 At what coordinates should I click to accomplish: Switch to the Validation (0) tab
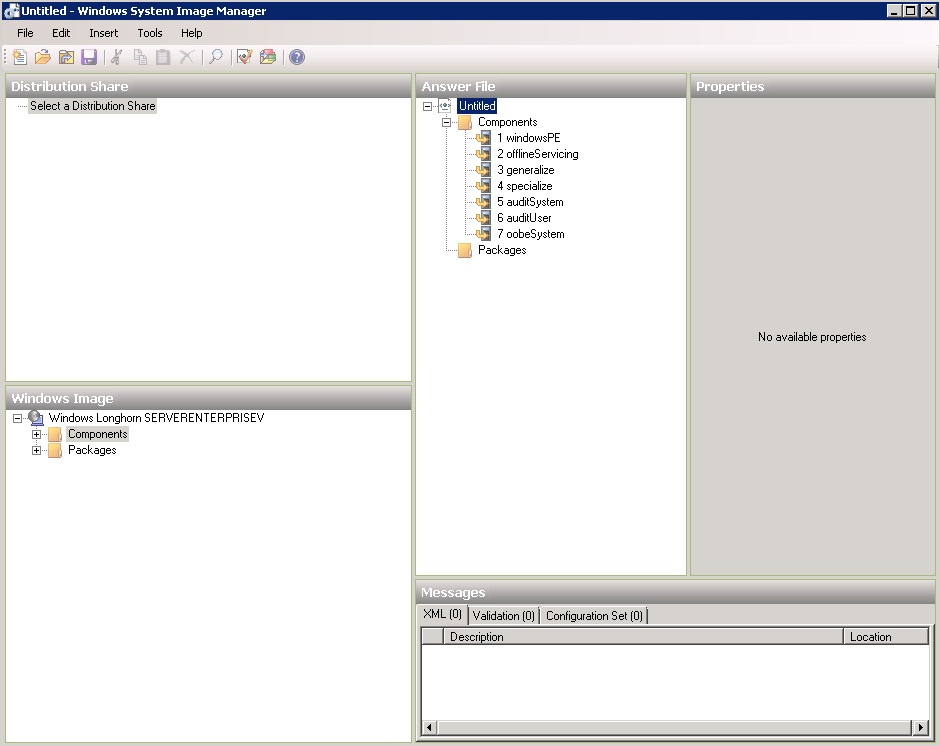click(504, 616)
